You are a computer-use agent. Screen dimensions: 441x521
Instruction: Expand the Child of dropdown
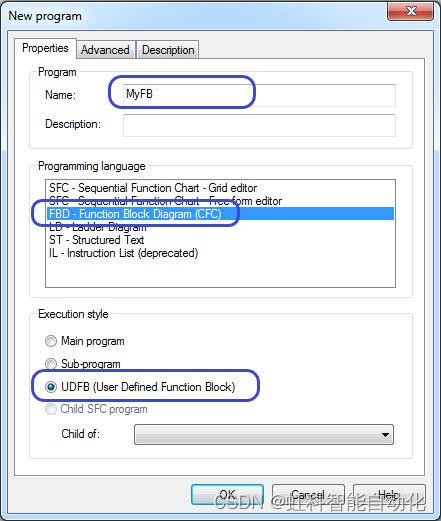(264, 434)
